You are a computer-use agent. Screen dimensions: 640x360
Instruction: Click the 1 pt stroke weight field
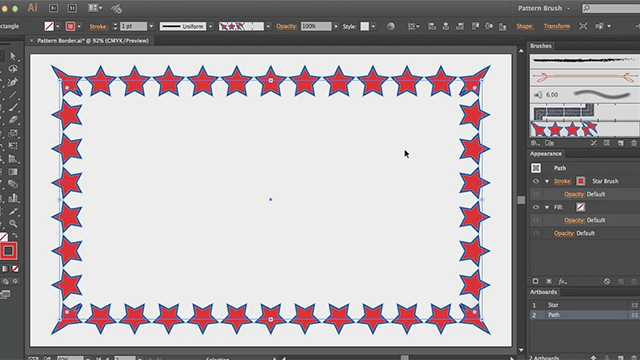click(x=133, y=27)
